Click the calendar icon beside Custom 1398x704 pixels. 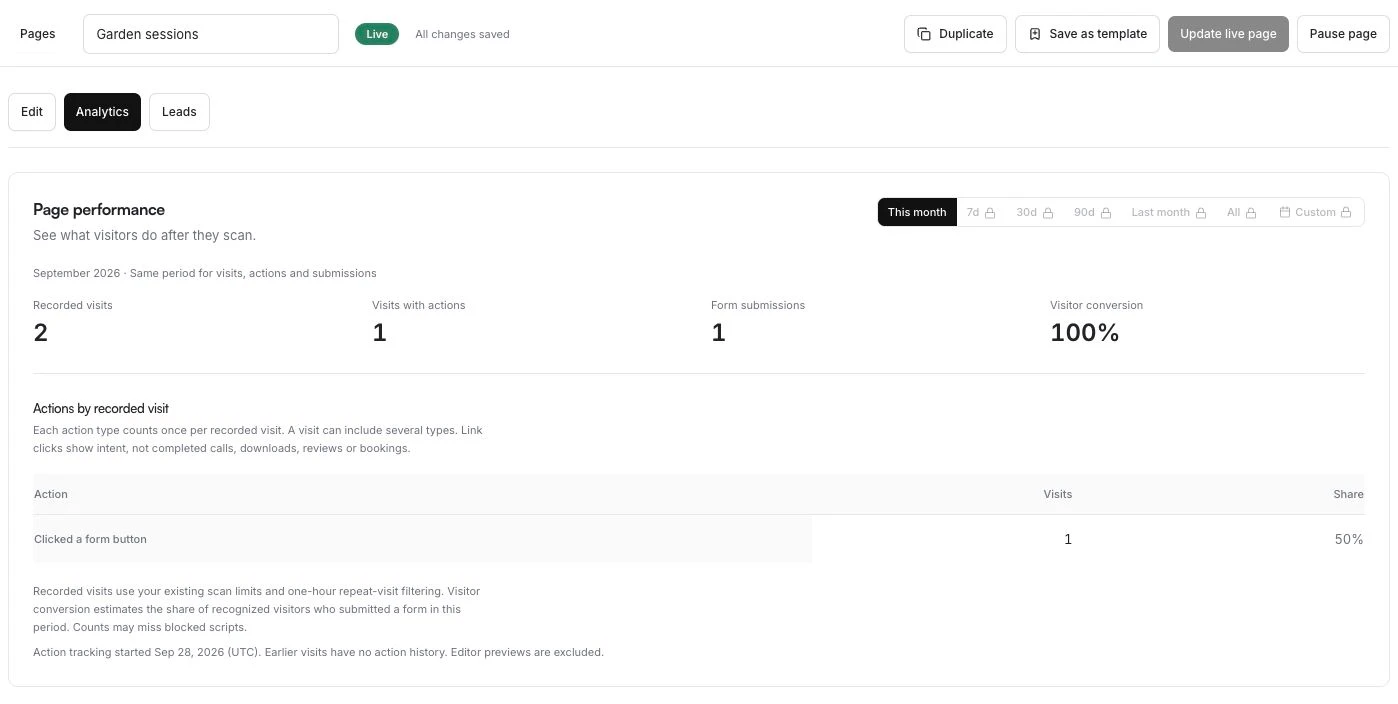tap(1285, 212)
